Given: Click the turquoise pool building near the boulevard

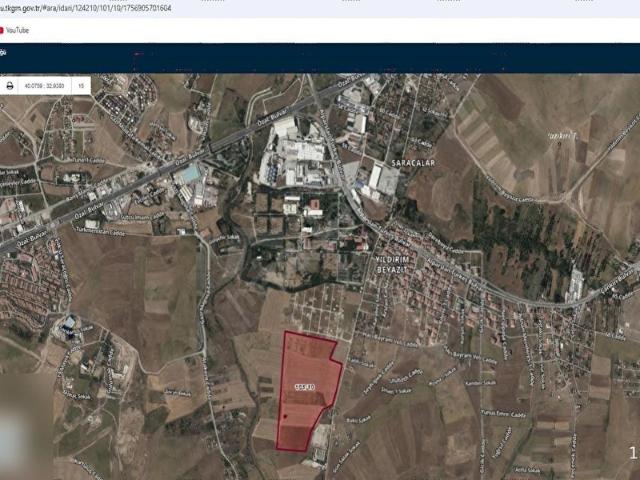Looking at the screenshot, I should click(188, 174).
